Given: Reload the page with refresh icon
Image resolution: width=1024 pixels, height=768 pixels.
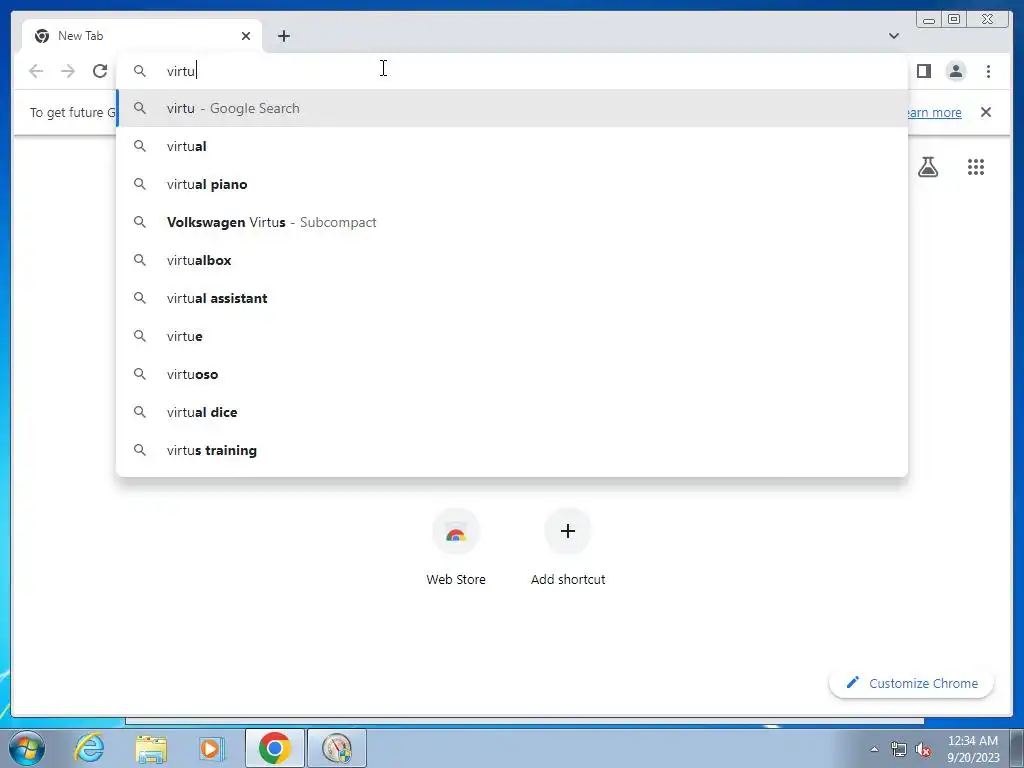Looking at the screenshot, I should pos(100,71).
